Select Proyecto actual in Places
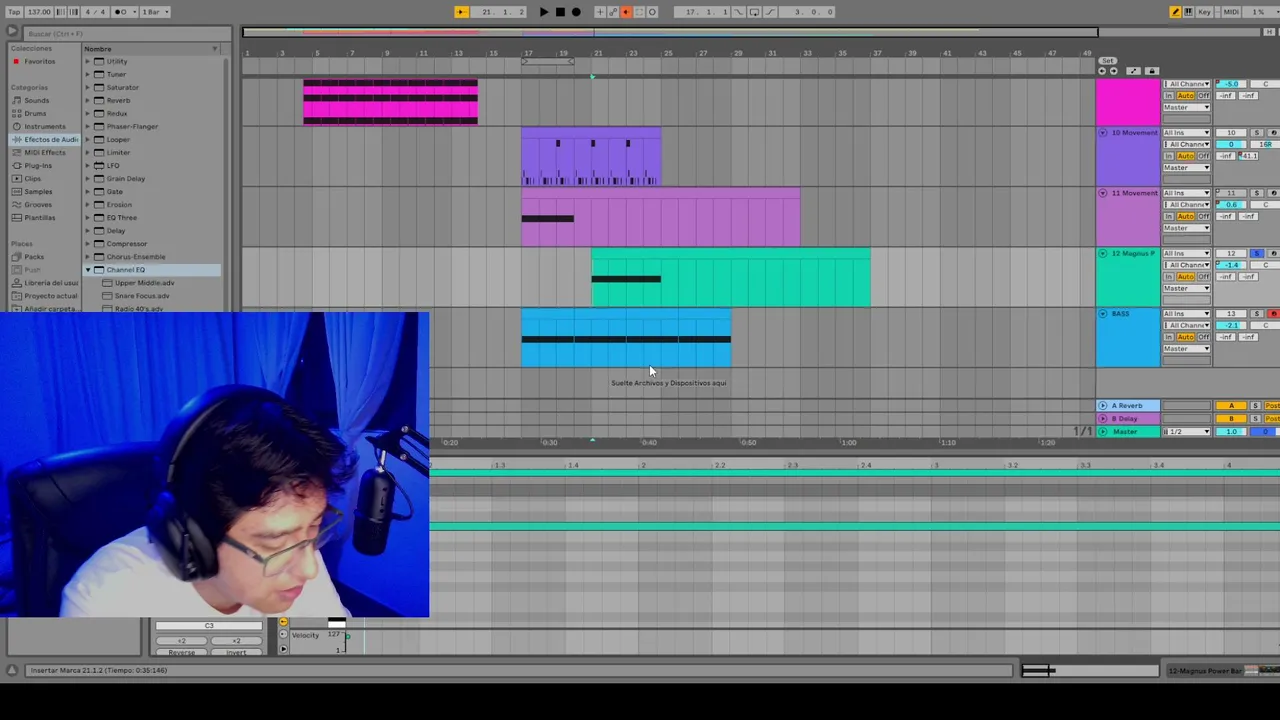 pos(50,296)
